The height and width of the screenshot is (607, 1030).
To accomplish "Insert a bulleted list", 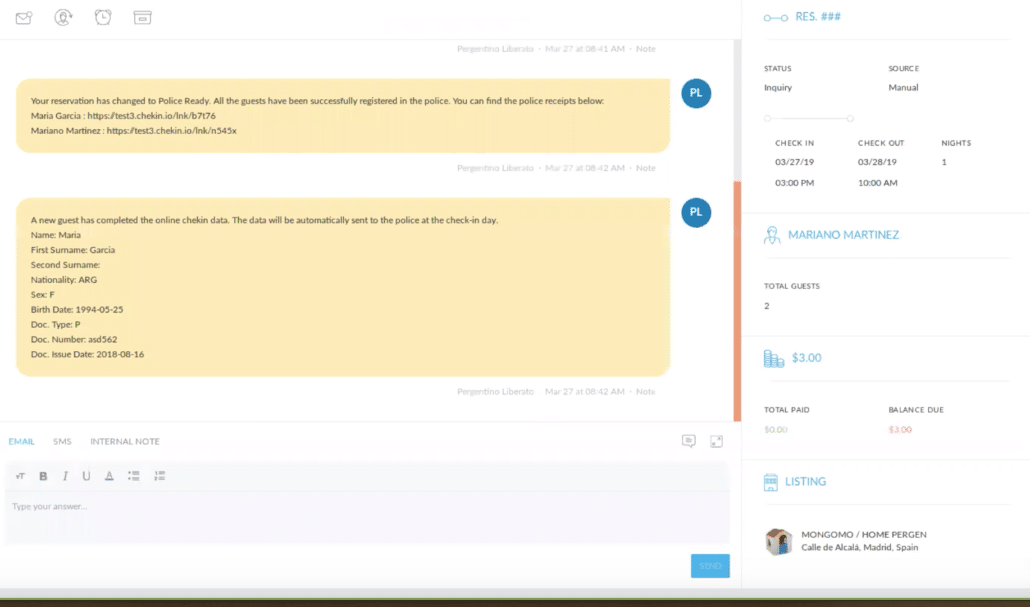I will [x=134, y=476].
